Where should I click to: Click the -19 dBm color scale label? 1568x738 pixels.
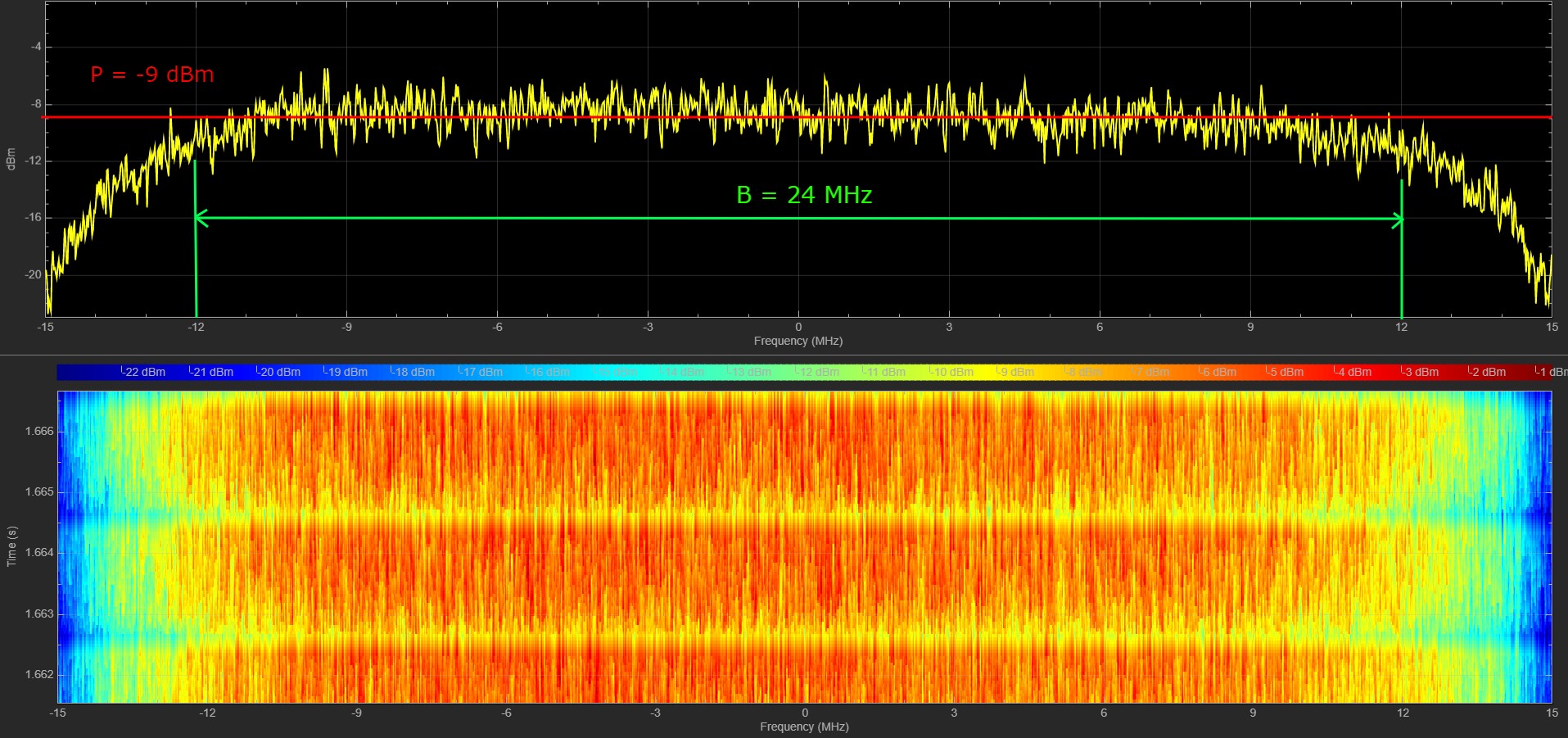coord(346,372)
